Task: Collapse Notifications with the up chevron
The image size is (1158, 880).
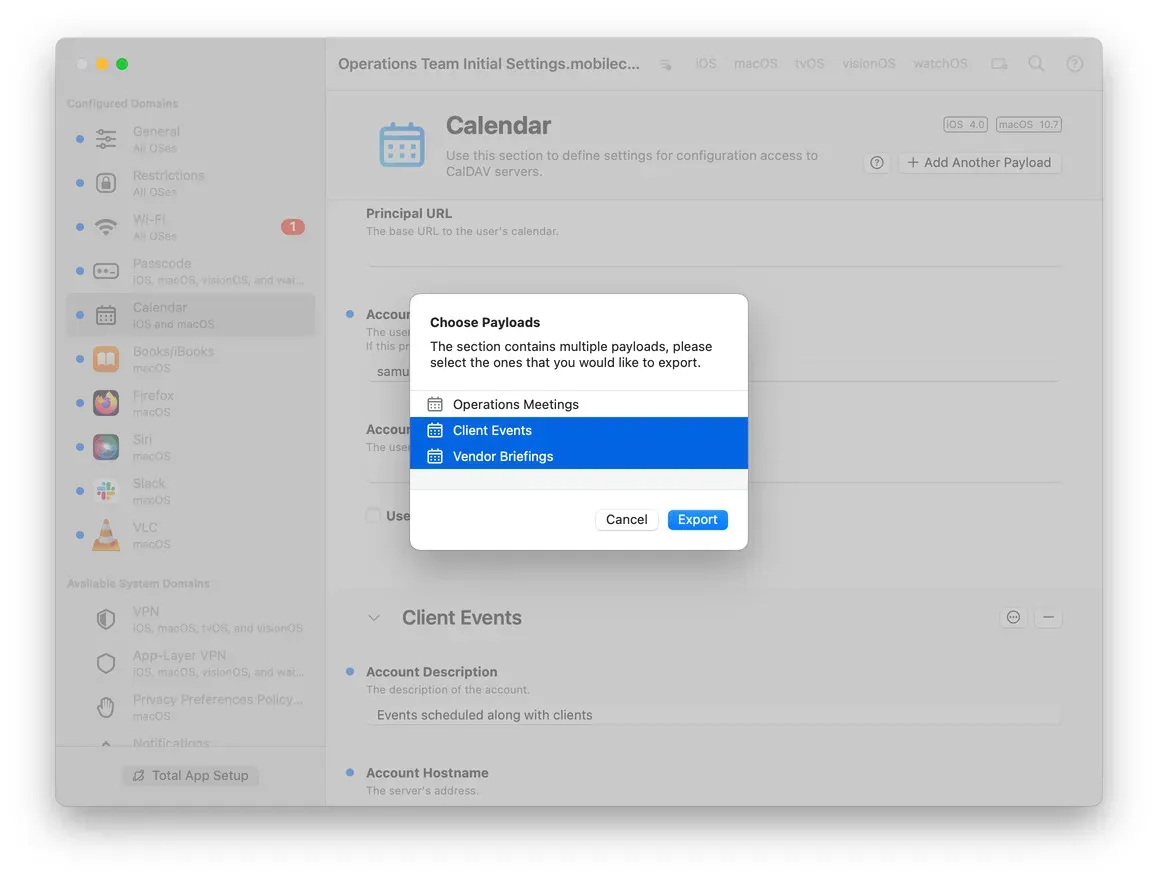Action: tap(106, 743)
